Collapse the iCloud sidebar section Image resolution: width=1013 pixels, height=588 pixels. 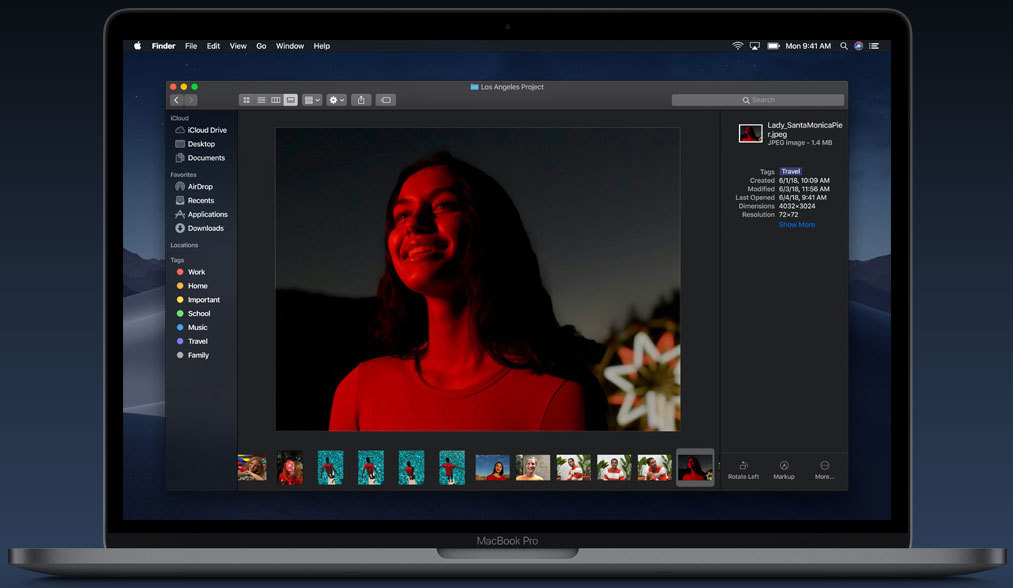[x=180, y=118]
